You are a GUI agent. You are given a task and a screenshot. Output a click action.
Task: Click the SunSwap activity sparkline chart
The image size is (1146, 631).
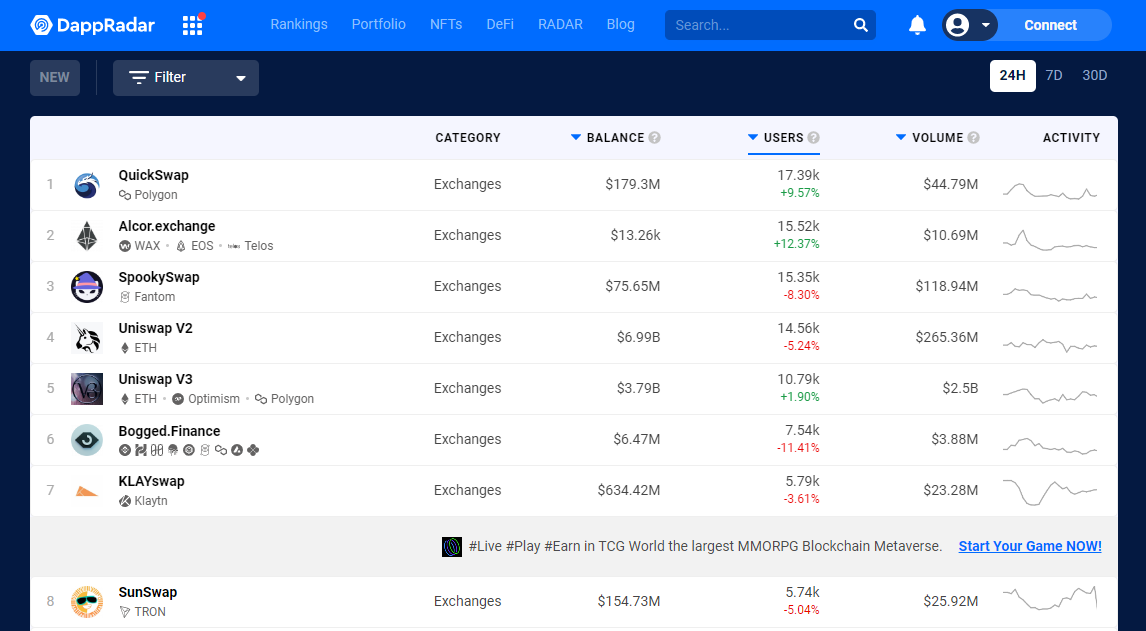[1050, 598]
